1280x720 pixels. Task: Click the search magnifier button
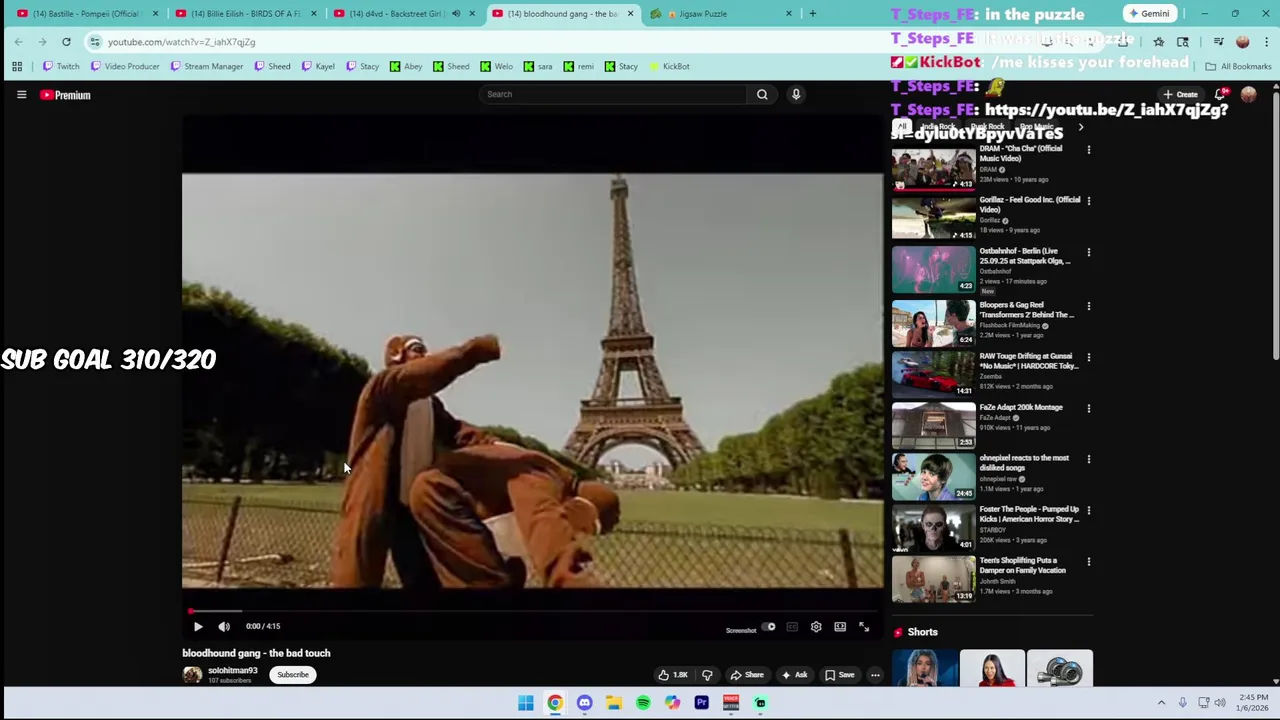(762, 94)
